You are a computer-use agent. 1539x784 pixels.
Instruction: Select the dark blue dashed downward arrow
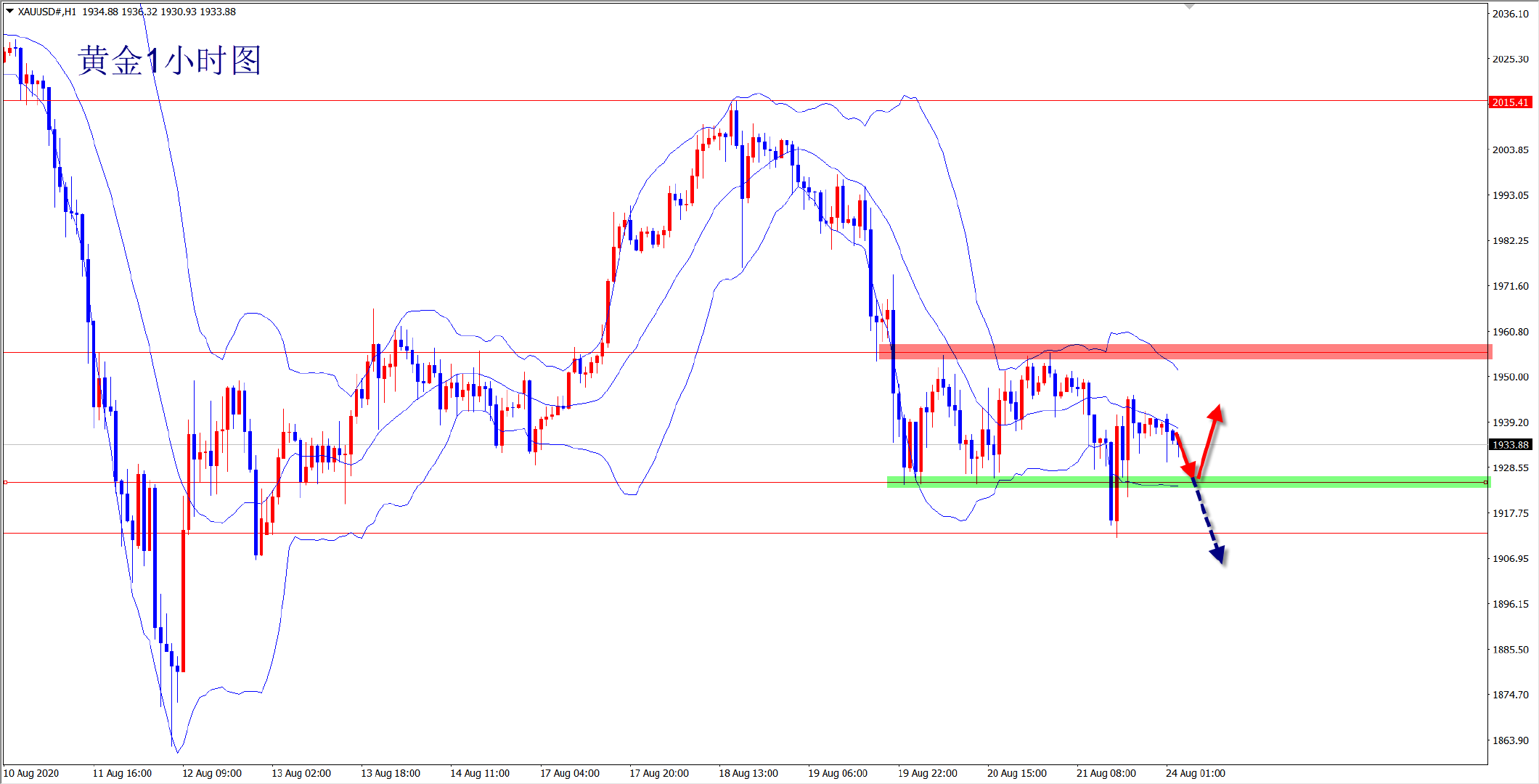tap(1208, 521)
